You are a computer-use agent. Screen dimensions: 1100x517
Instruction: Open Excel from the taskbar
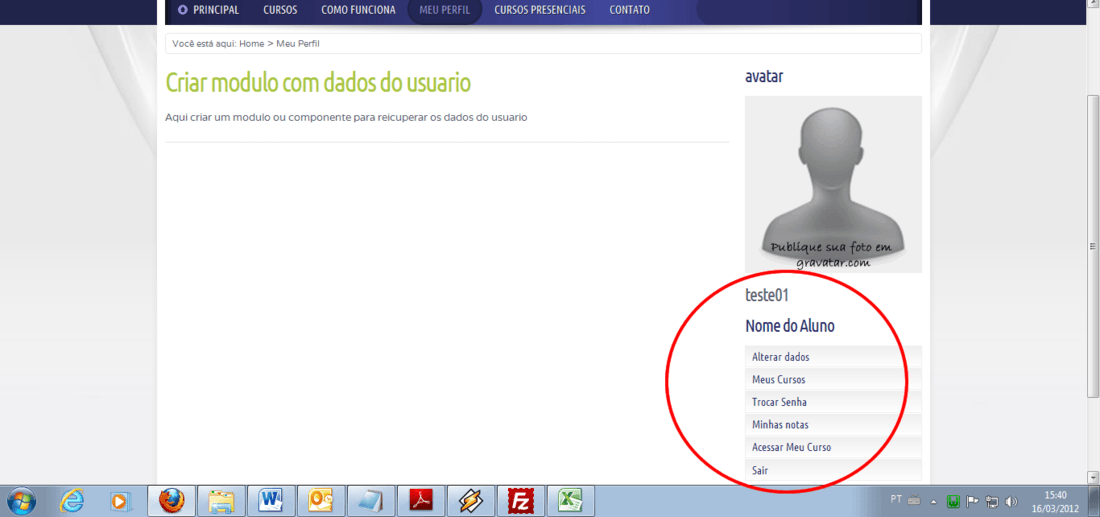click(570, 501)
